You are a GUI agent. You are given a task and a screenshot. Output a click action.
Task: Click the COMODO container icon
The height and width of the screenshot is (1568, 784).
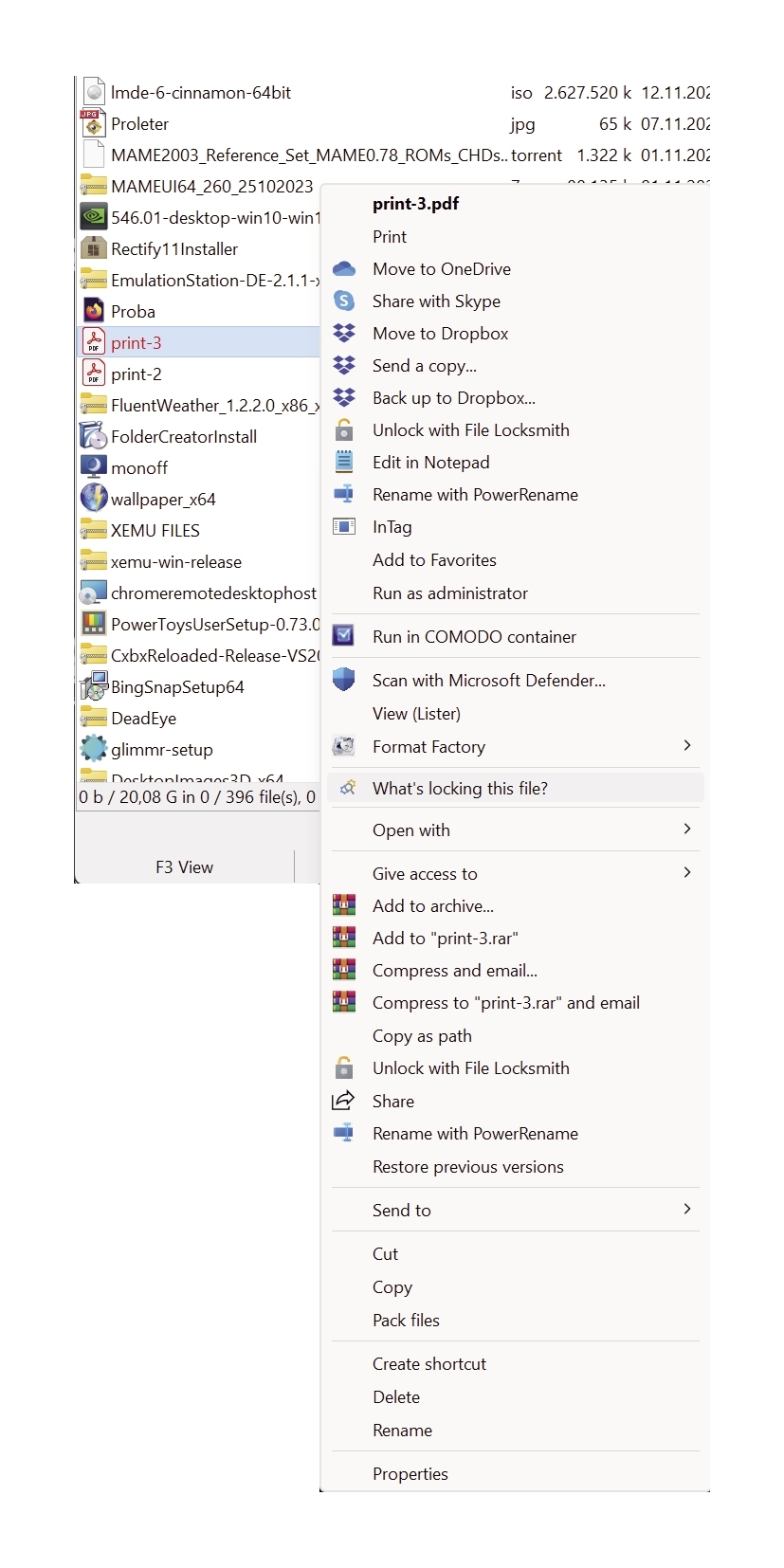(x=344, y=636)
